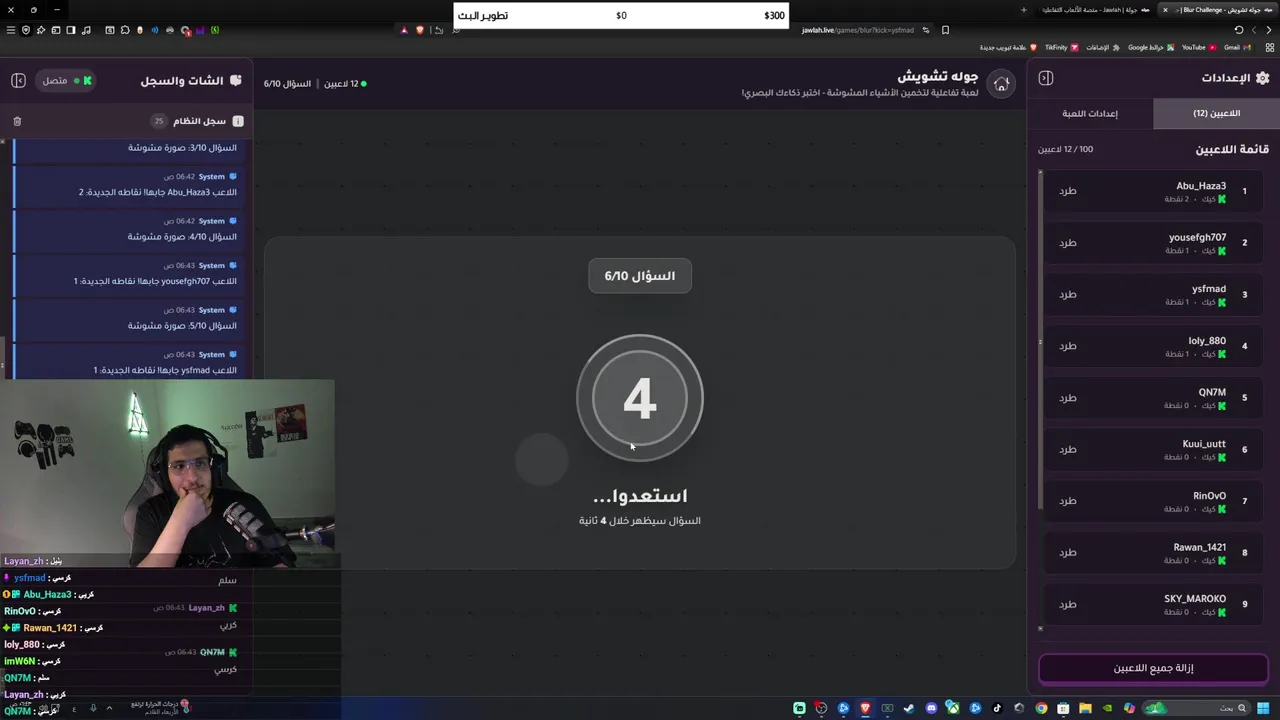The height and width of the screenshot is (720, 1280).
Task: Clear the system log with trash icon
Action: click(x=17, y=121)
